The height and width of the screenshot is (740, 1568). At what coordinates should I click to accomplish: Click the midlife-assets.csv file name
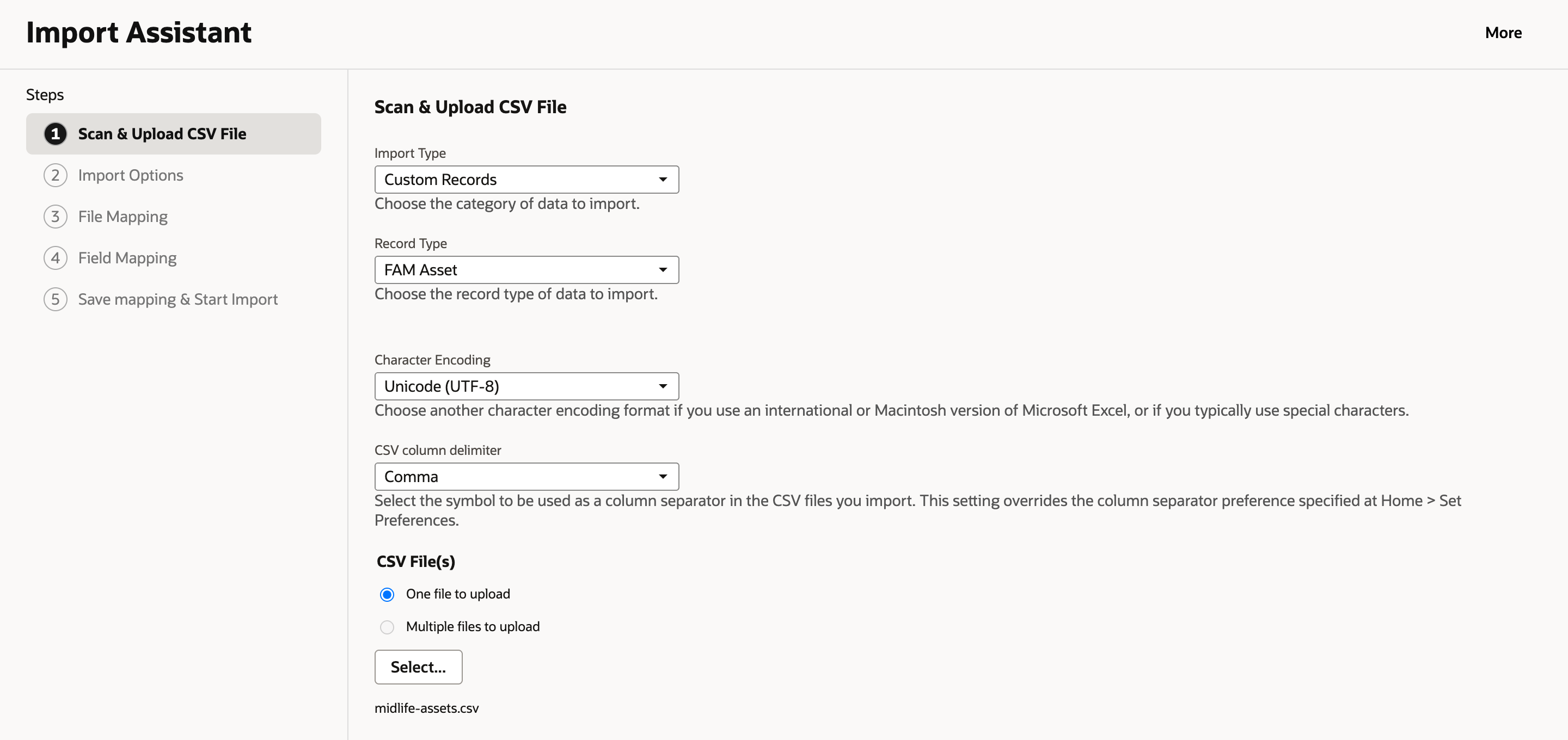pos(427,708)
